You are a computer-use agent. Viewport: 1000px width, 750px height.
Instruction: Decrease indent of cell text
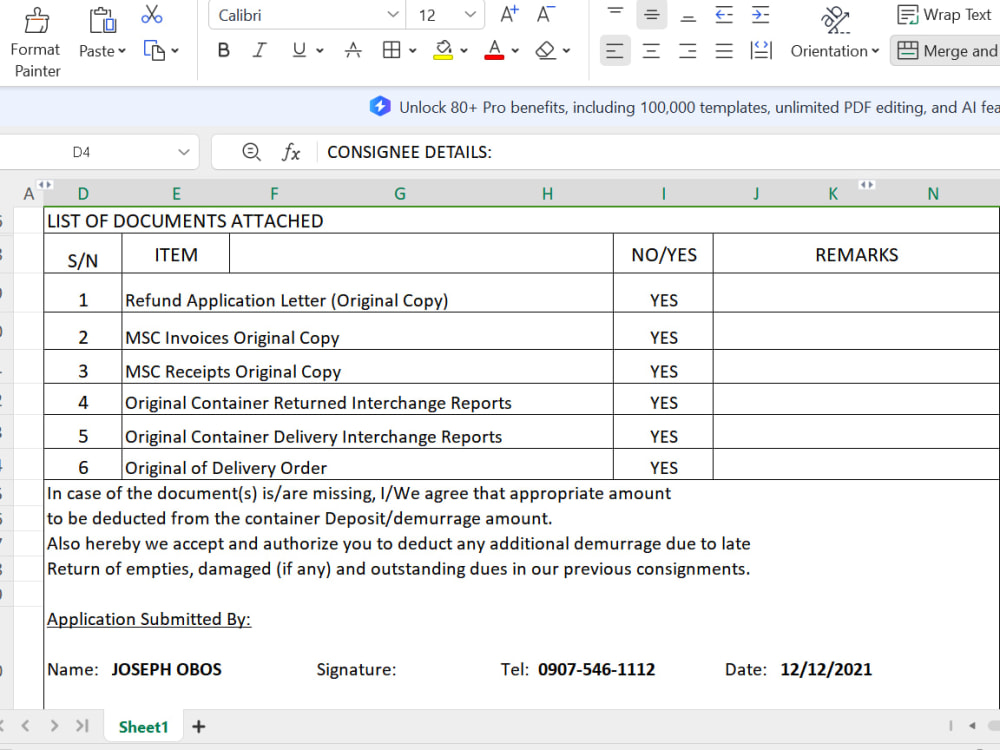coord(724,15)
